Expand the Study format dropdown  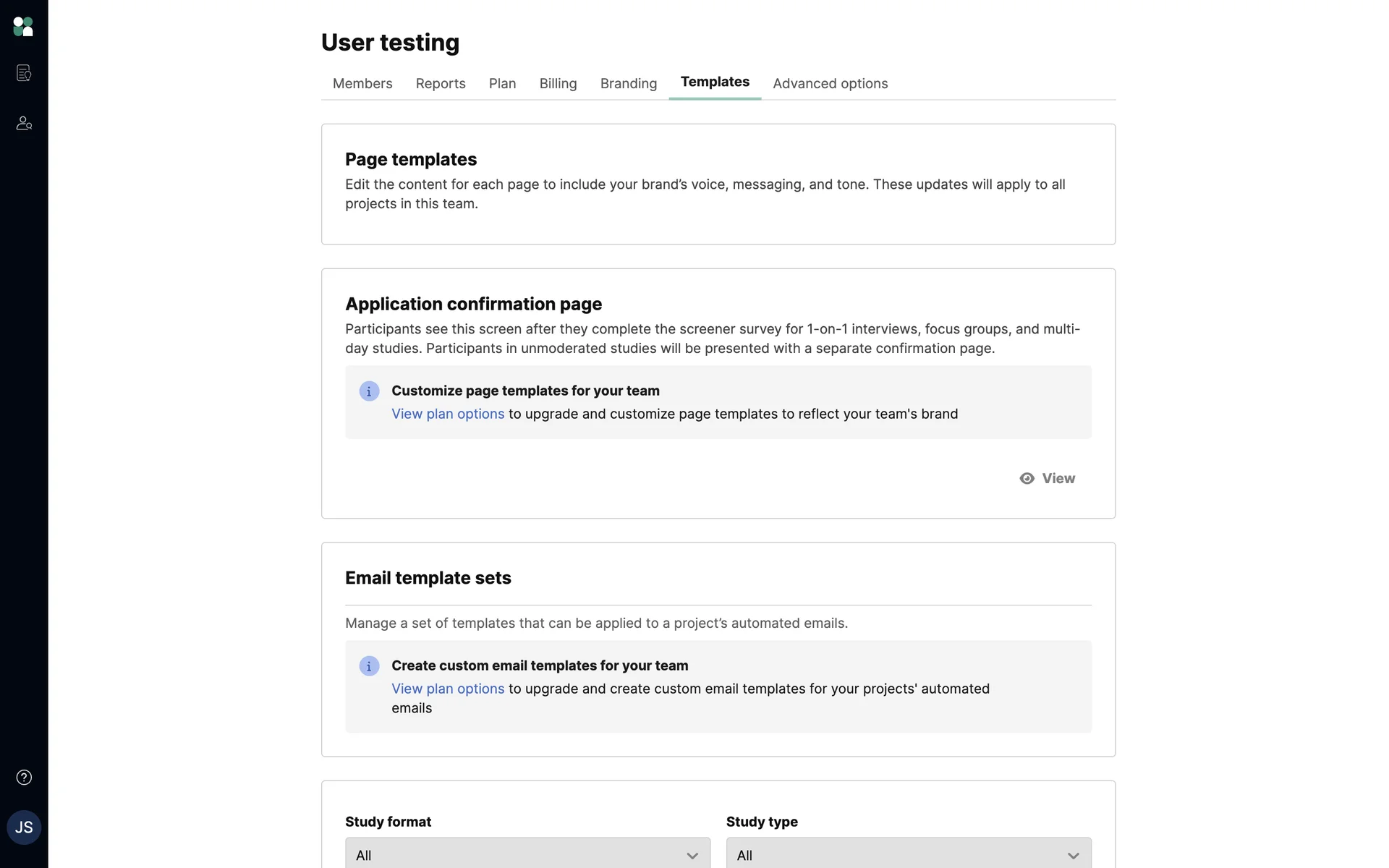pos(527,855)
